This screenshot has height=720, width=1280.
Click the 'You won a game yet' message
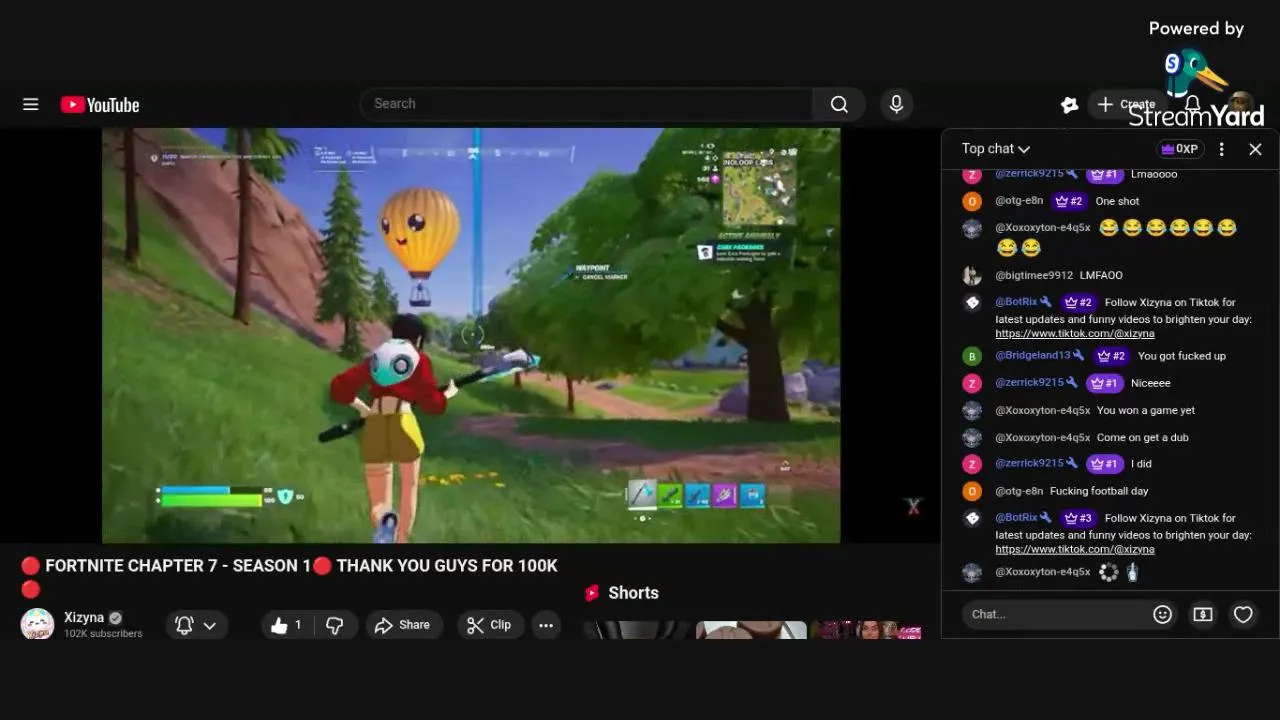click(x=1145, y=410)
